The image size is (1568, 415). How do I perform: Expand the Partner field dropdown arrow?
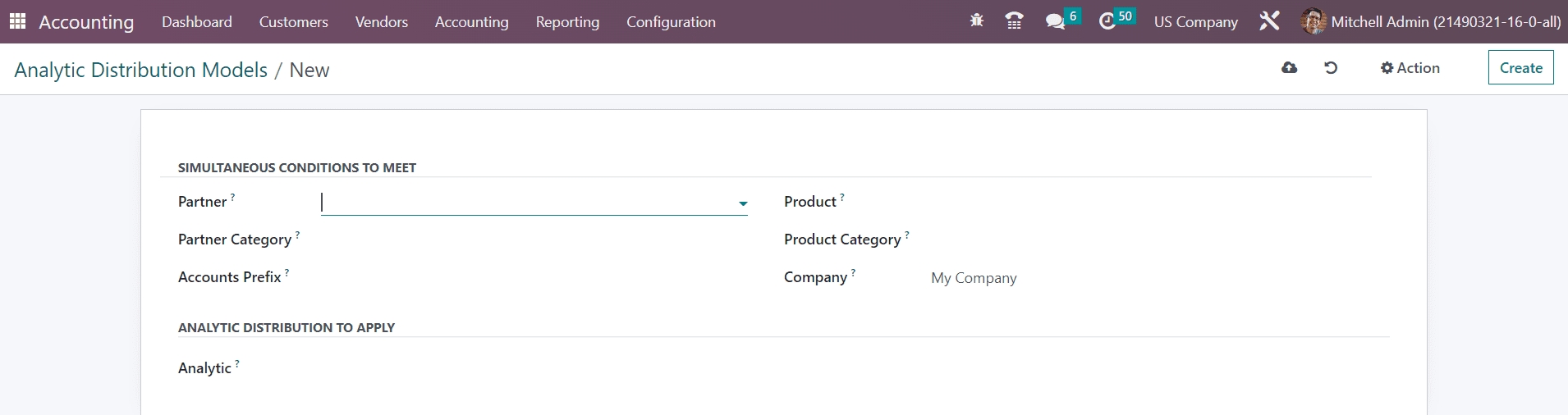click(x=742, y=203)
